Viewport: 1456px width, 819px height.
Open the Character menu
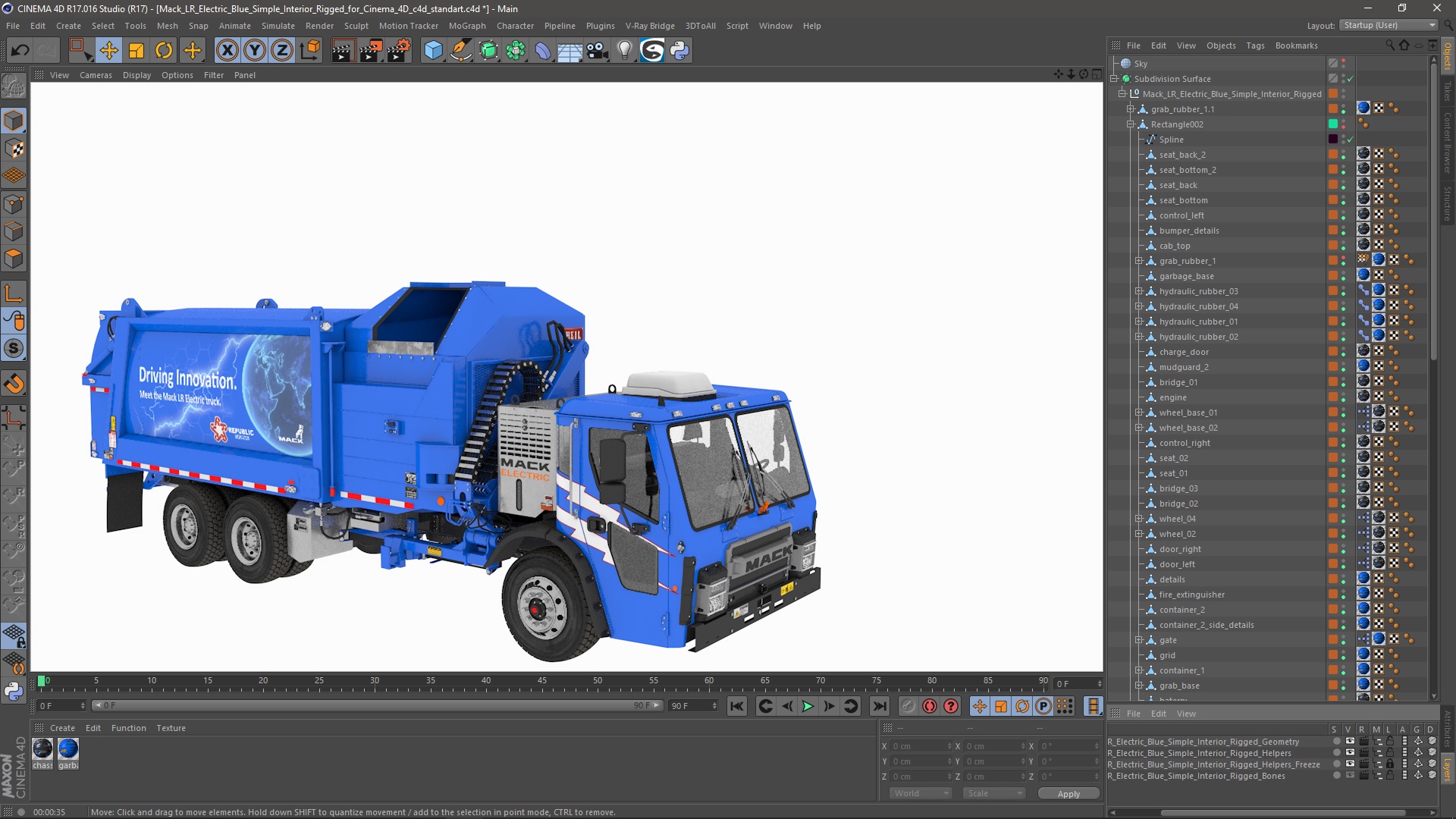515,26
